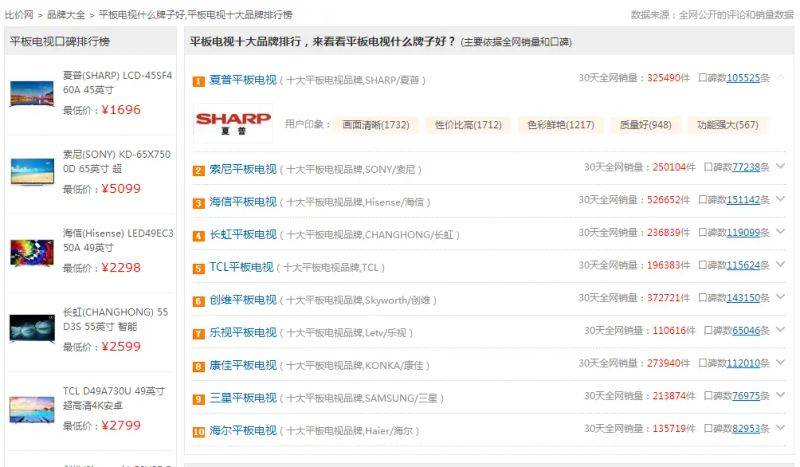Image resolution: width=800 pixels, height=467 pixels.
Task: Select the 色彩鲜艳(1217) impression tag
Action: point(561,125)
